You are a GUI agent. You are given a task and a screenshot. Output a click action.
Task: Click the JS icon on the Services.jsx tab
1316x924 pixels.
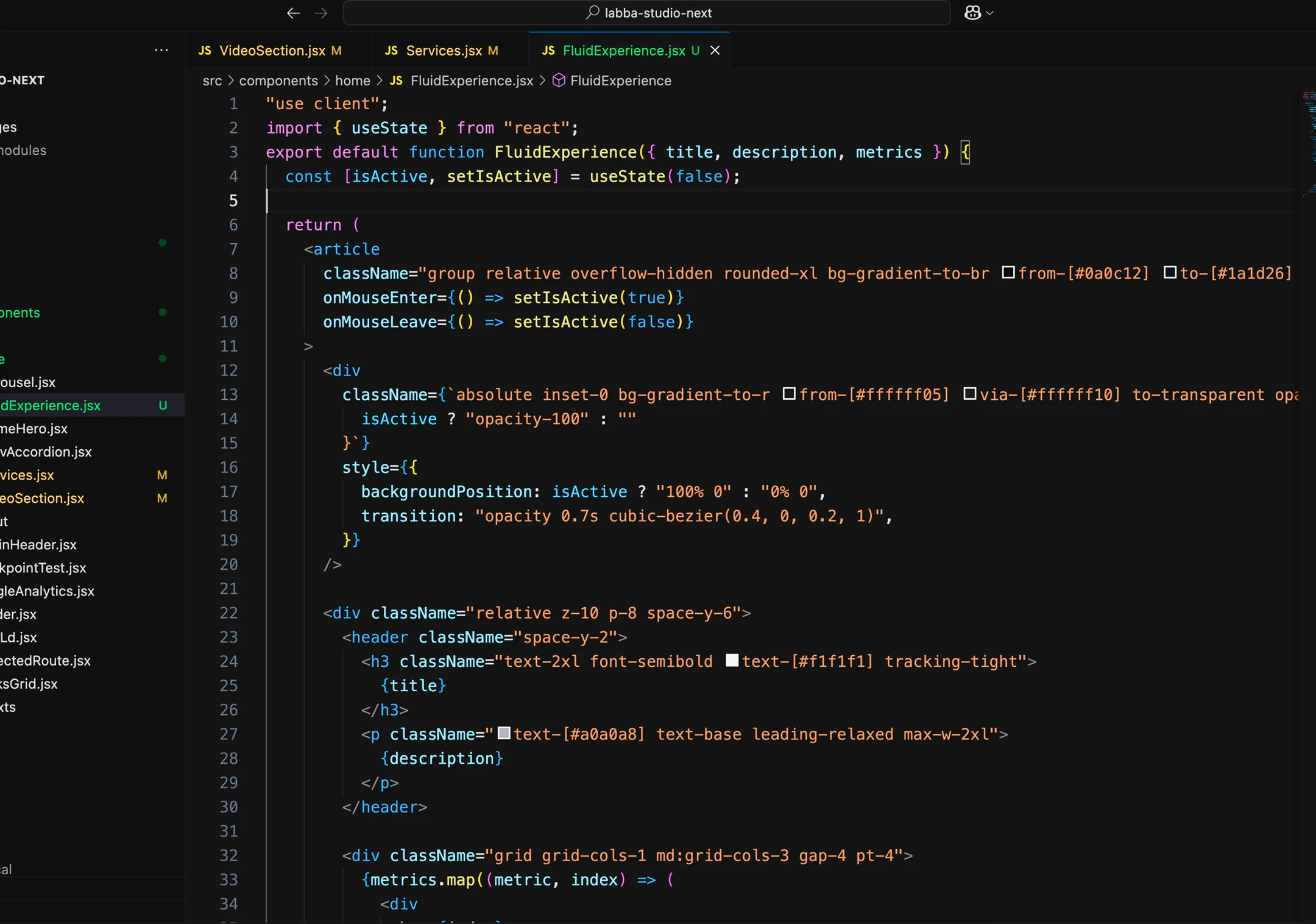[x=392, y=51]
